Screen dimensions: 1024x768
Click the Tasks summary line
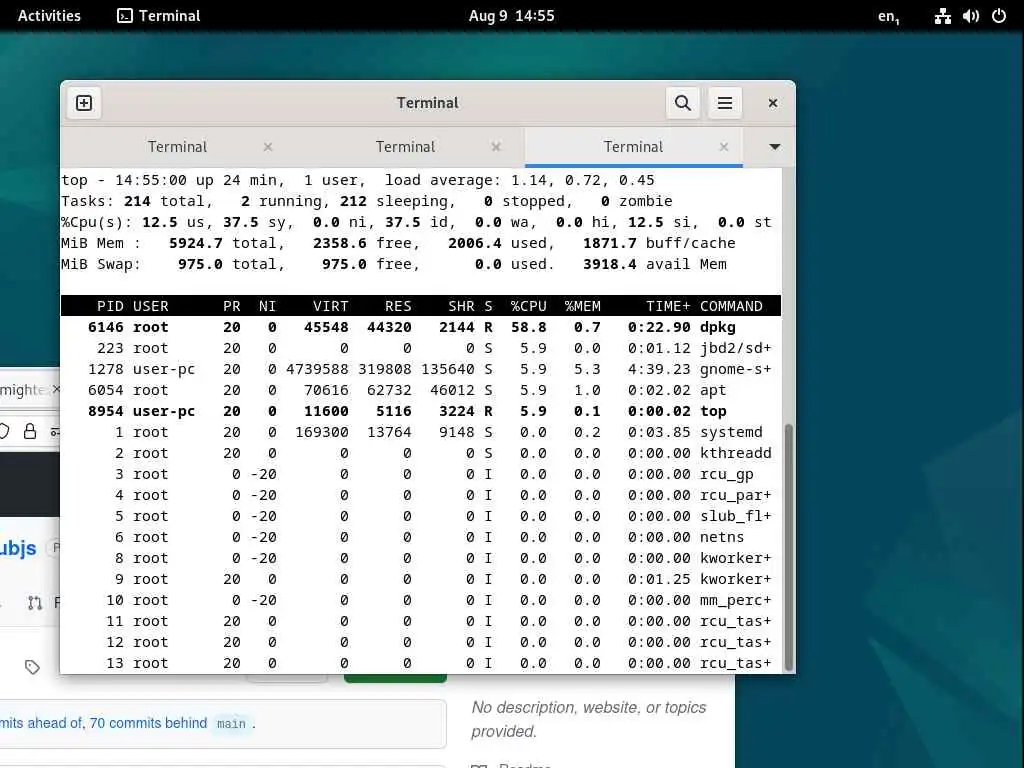(366, 201)
